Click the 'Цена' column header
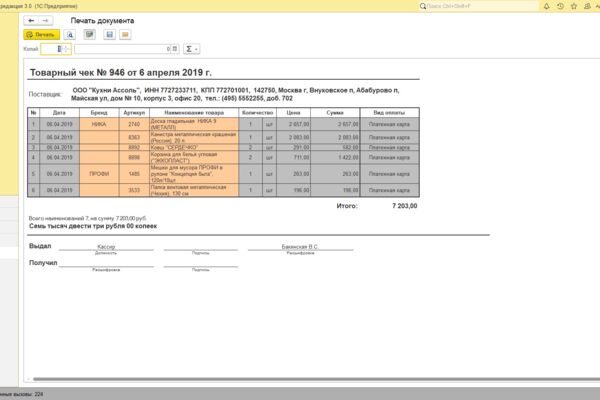The image size is (600, 400). (x=293, y=113)
